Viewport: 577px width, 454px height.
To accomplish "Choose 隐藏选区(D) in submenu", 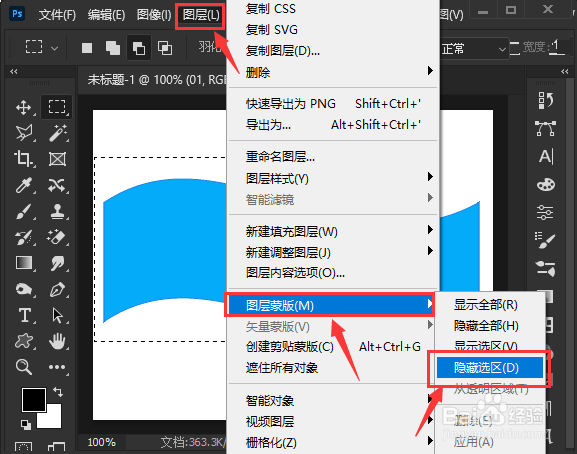I will click(490, 368).
